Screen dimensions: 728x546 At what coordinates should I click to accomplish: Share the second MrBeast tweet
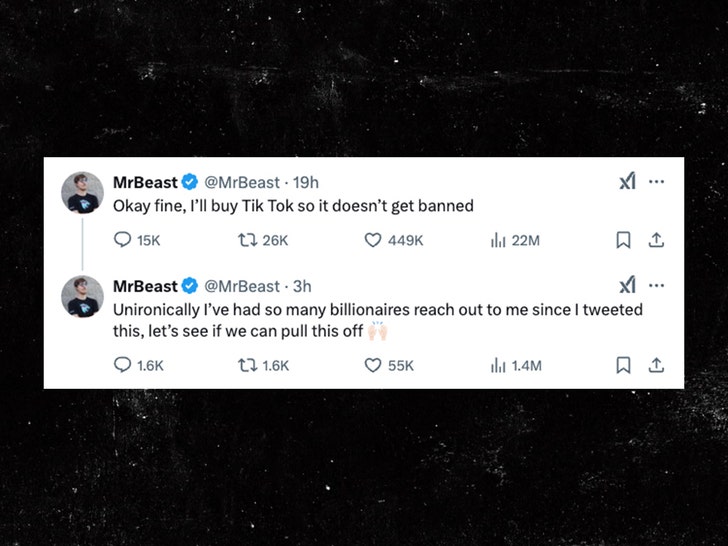click(x=656, y=365)
